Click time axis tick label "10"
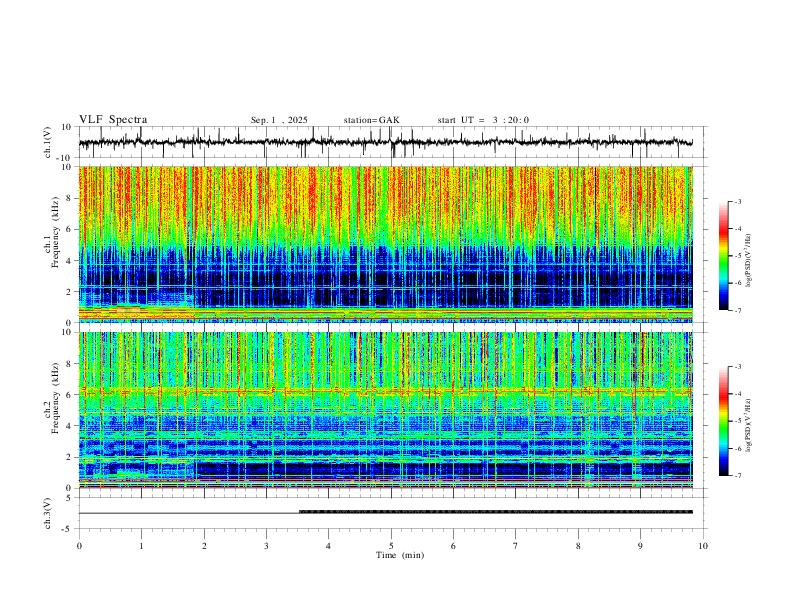792x612 pixels. (x=703, y=546)
